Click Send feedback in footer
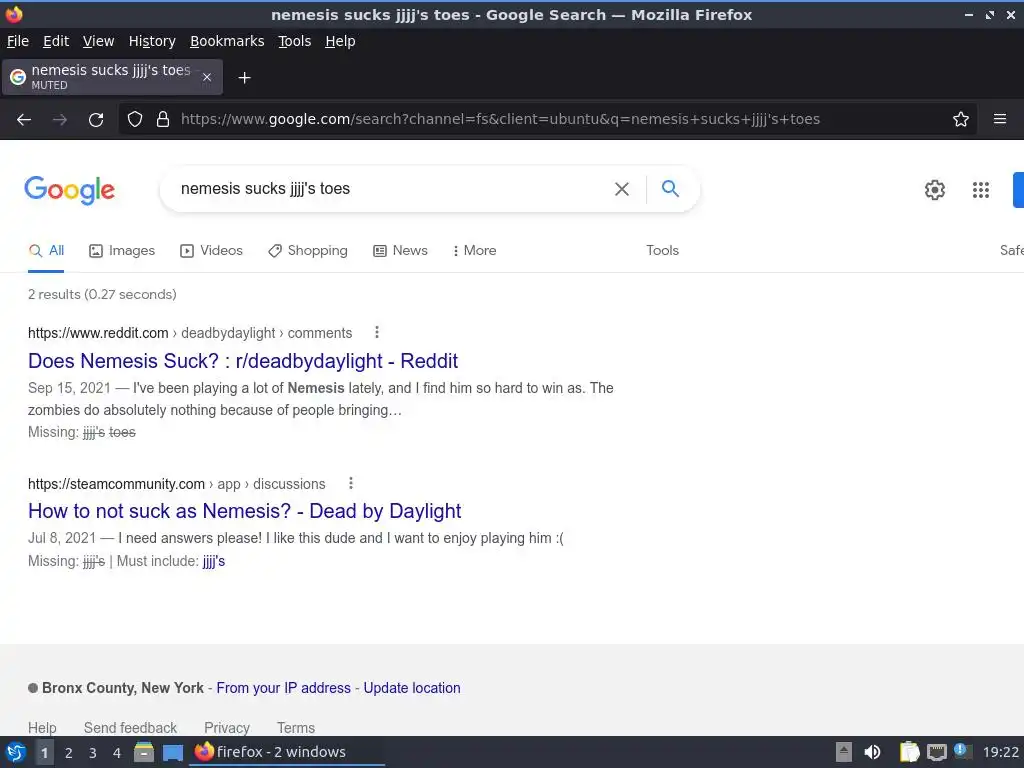The width and height of the screenshot is (1024, 768). pos(130,728)
